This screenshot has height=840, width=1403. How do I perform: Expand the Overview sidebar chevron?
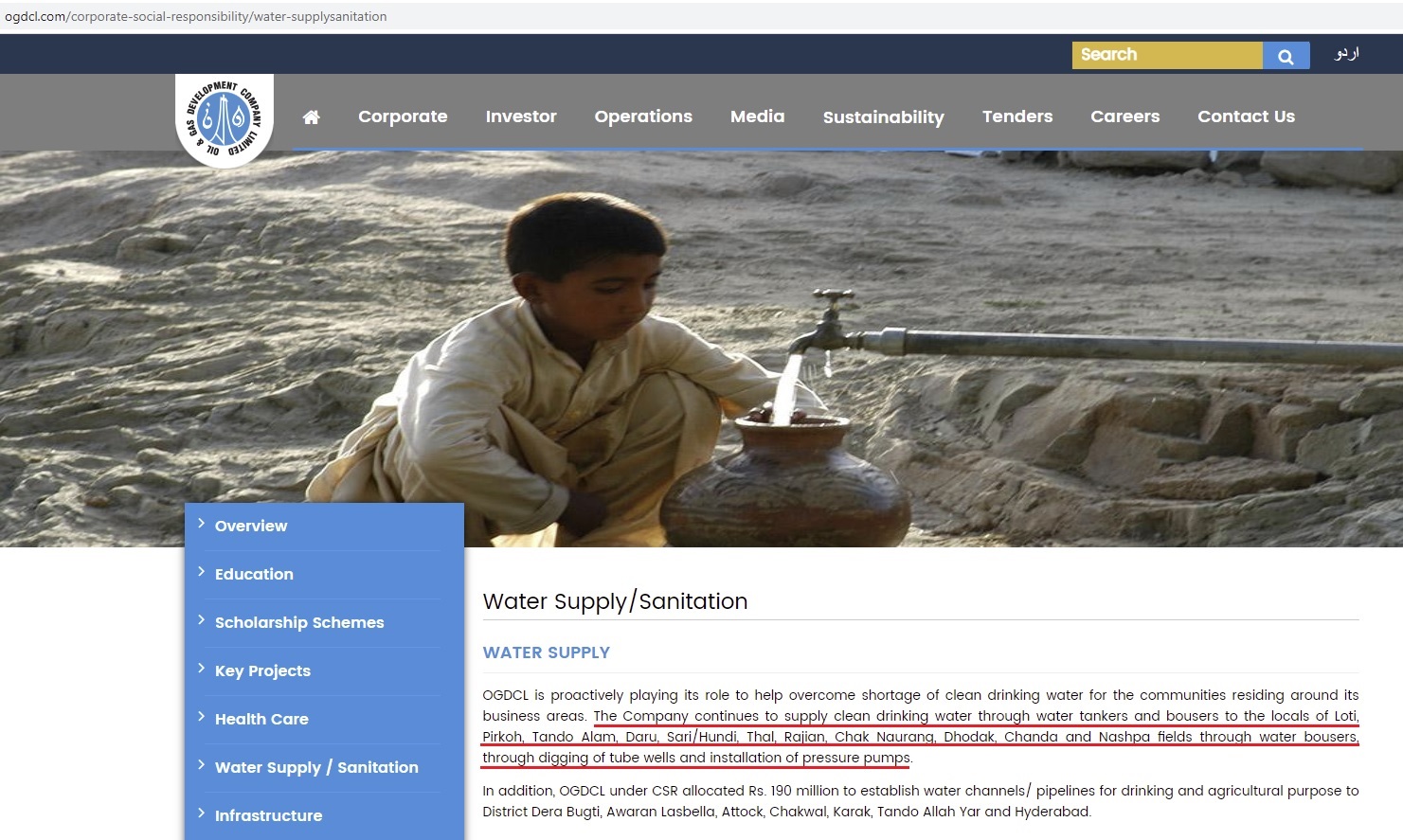[x=201, y=523]
